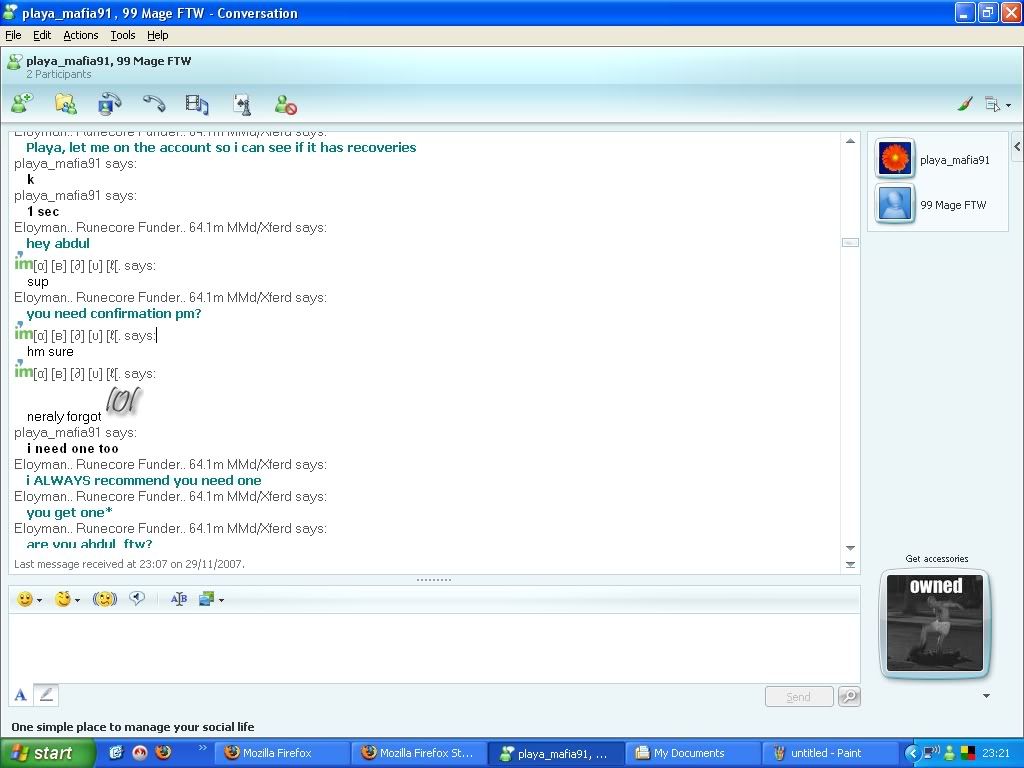Open the share media activities icon

tap(197, 103)
